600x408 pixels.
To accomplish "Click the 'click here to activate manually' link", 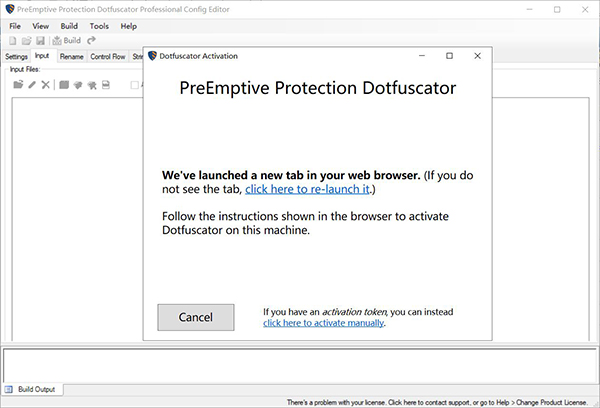I will 323,323.
